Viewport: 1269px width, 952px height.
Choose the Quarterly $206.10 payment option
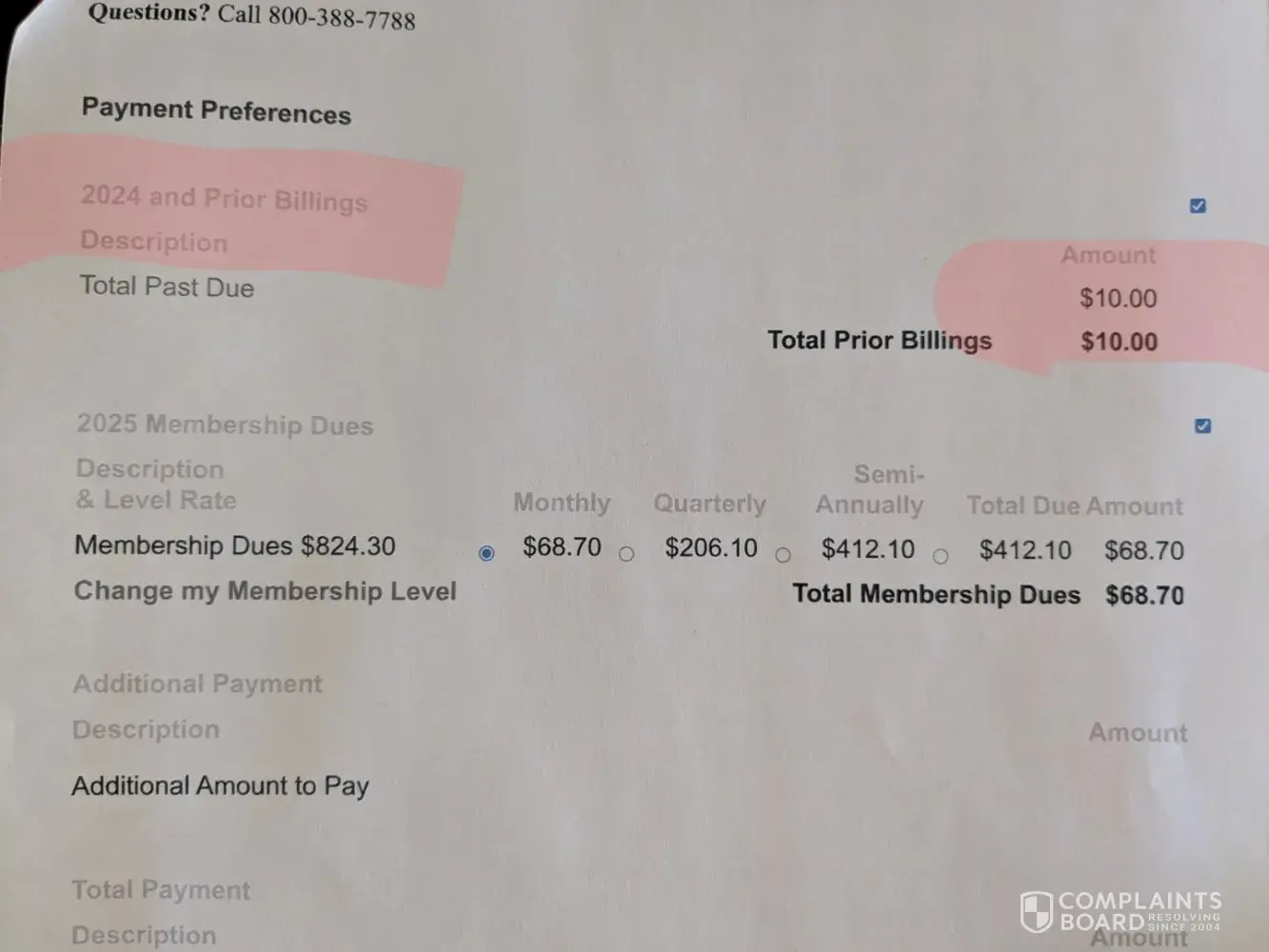pyautogui.click(x=626, y=554)
